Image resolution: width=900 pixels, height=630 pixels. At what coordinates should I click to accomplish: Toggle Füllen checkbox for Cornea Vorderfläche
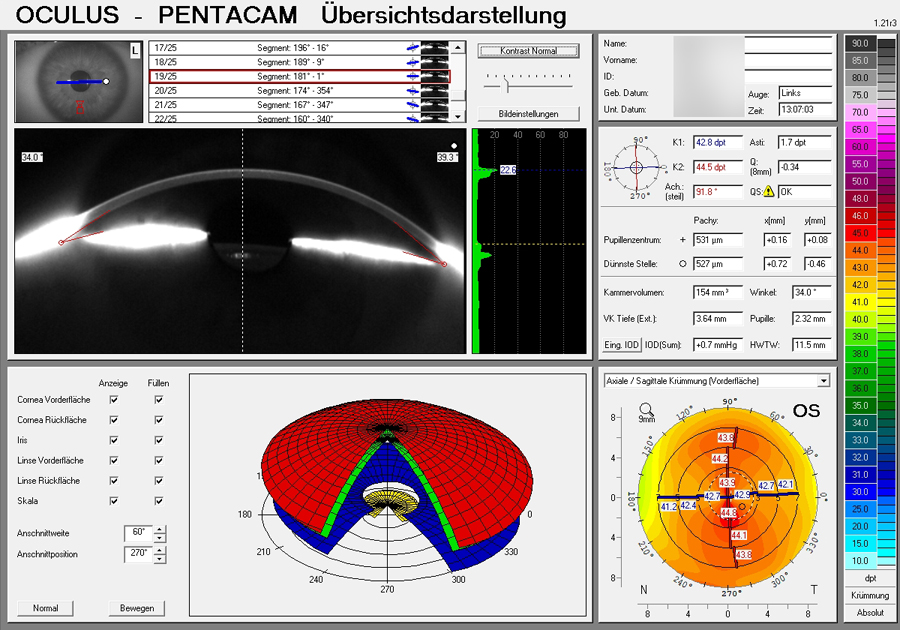[x=158, y=399]
